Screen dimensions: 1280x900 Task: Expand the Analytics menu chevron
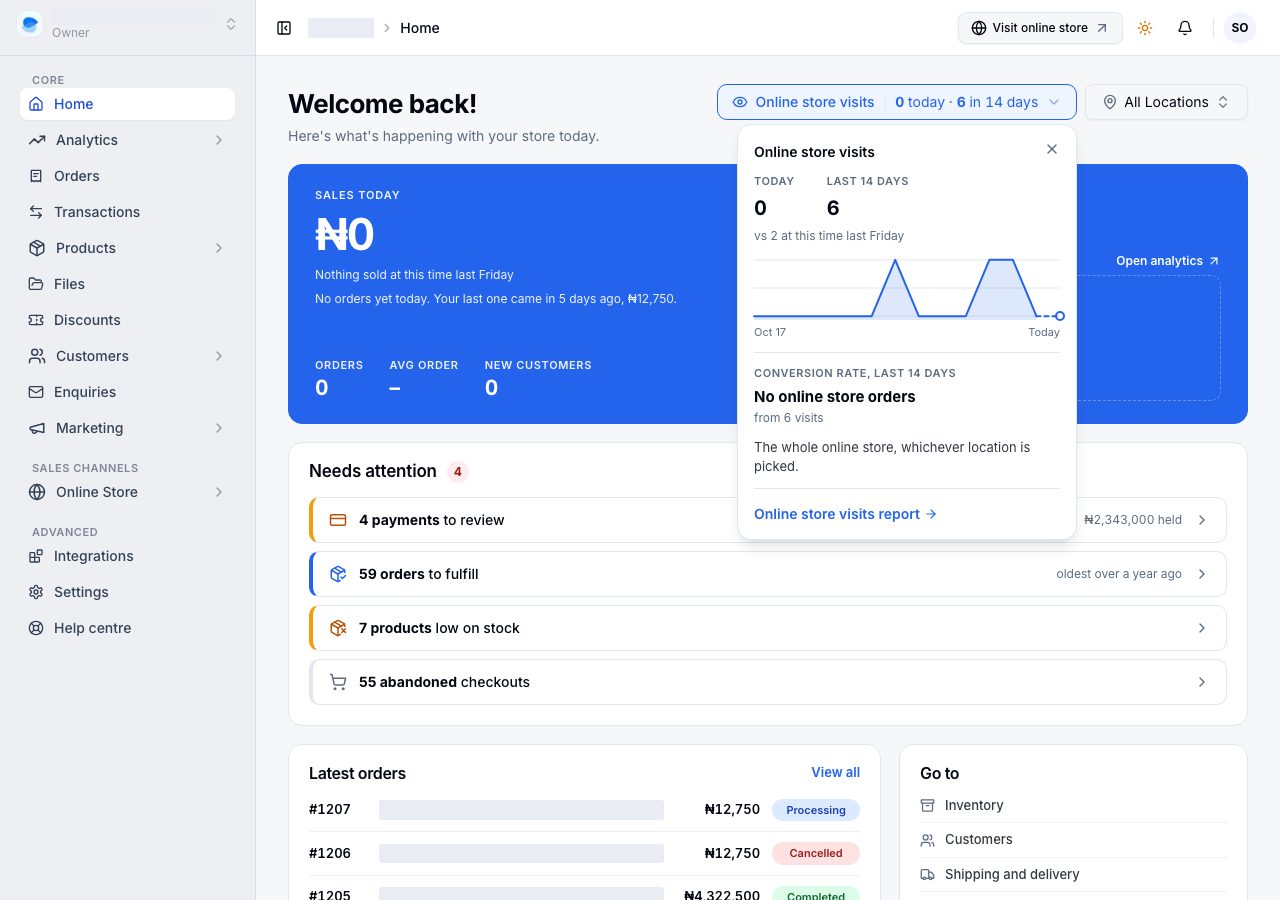pos(219,140)
